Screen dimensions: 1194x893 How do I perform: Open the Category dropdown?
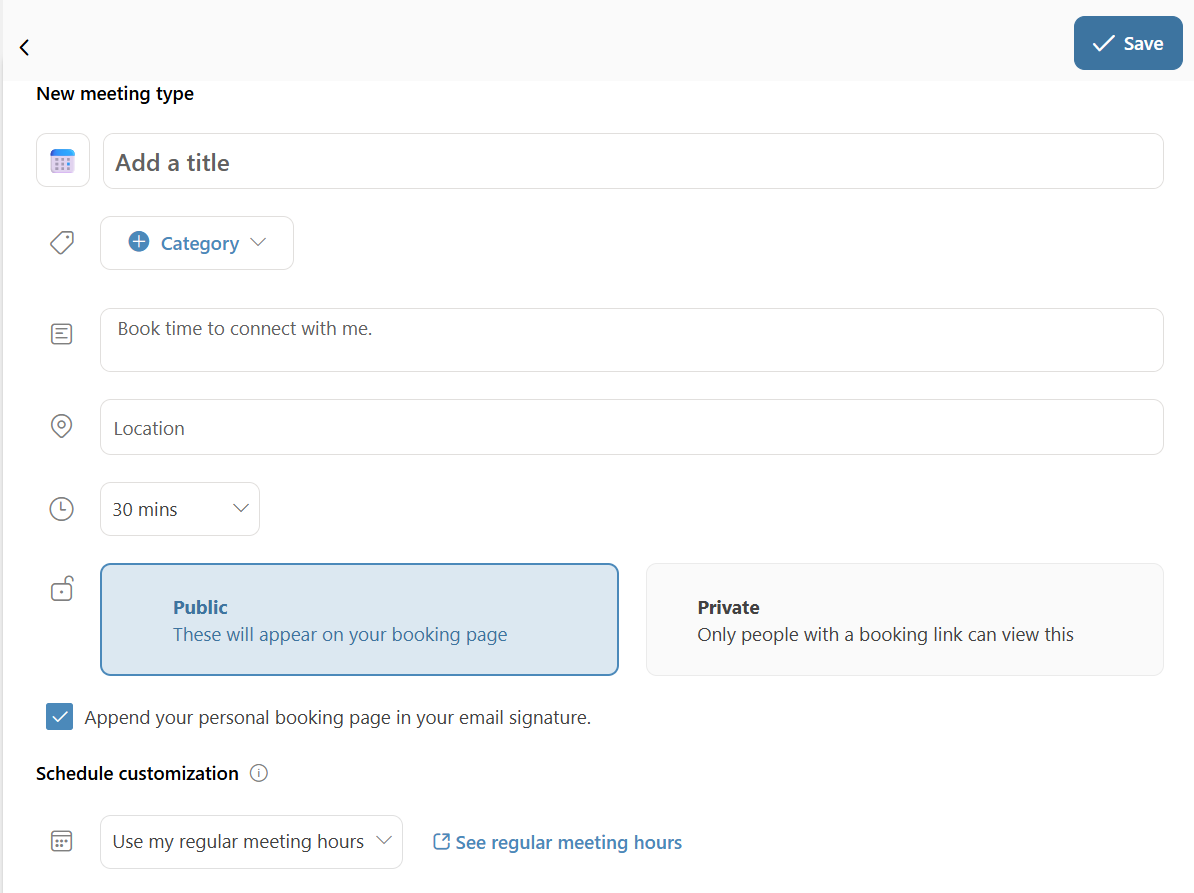197,243
